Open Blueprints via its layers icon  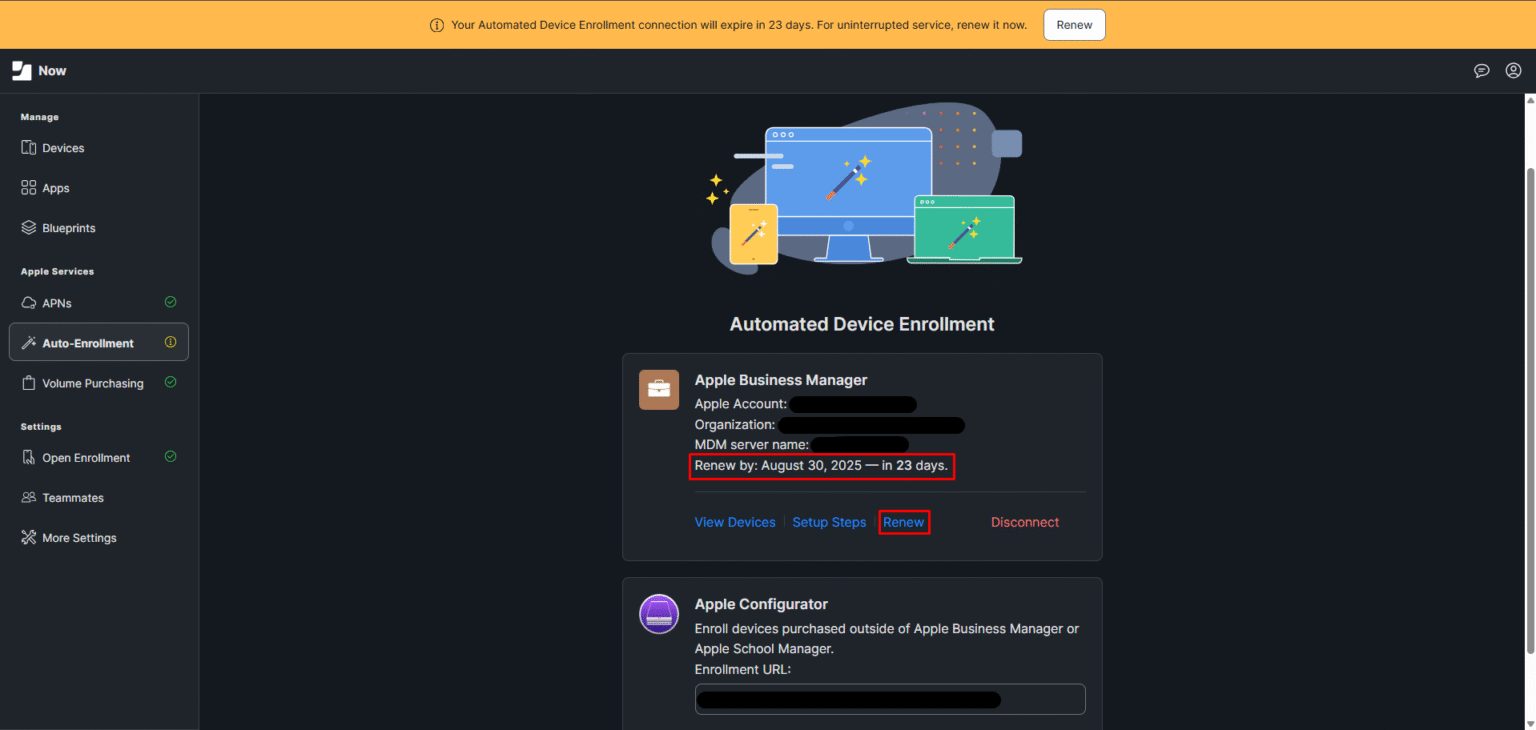(x=28, y=227)
